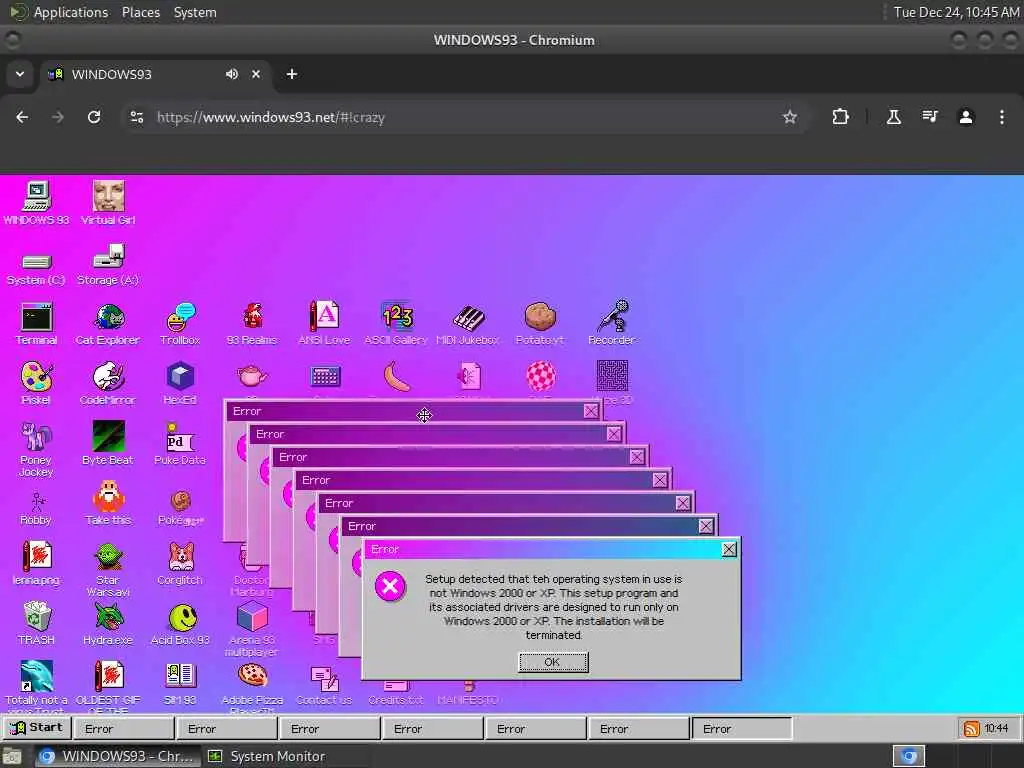The image size is (1024, 768).
Task: Open the Contact us icon
Action: (x=324, y=684)
